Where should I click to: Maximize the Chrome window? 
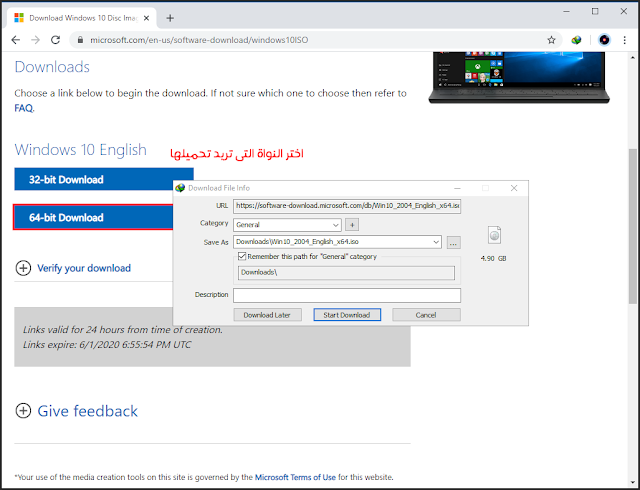(595, 11)
